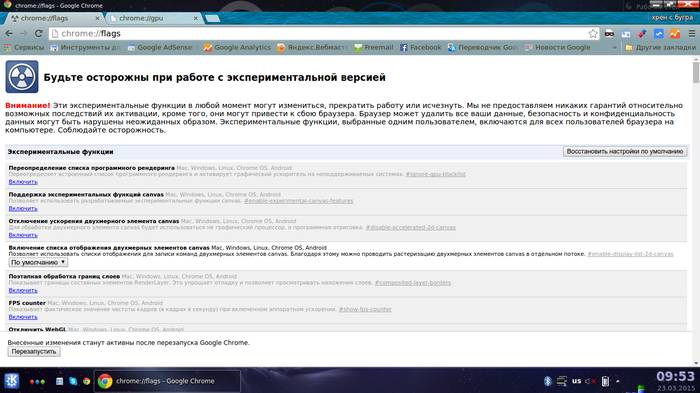Viewport: 700px width, 393px height.
Task: Switch keyboard layout via 'us' indicator
Action: 576,381
